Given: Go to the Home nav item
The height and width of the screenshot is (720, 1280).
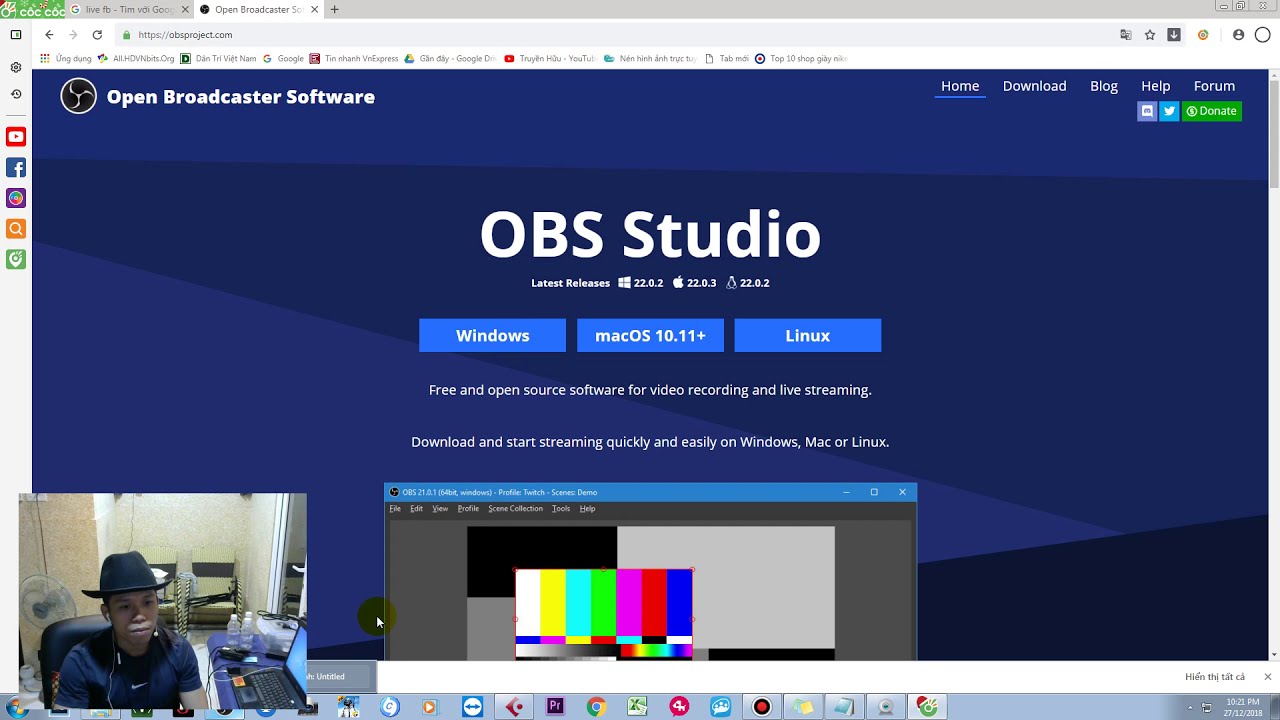Looking at the screenshot, I should [960, 86].
